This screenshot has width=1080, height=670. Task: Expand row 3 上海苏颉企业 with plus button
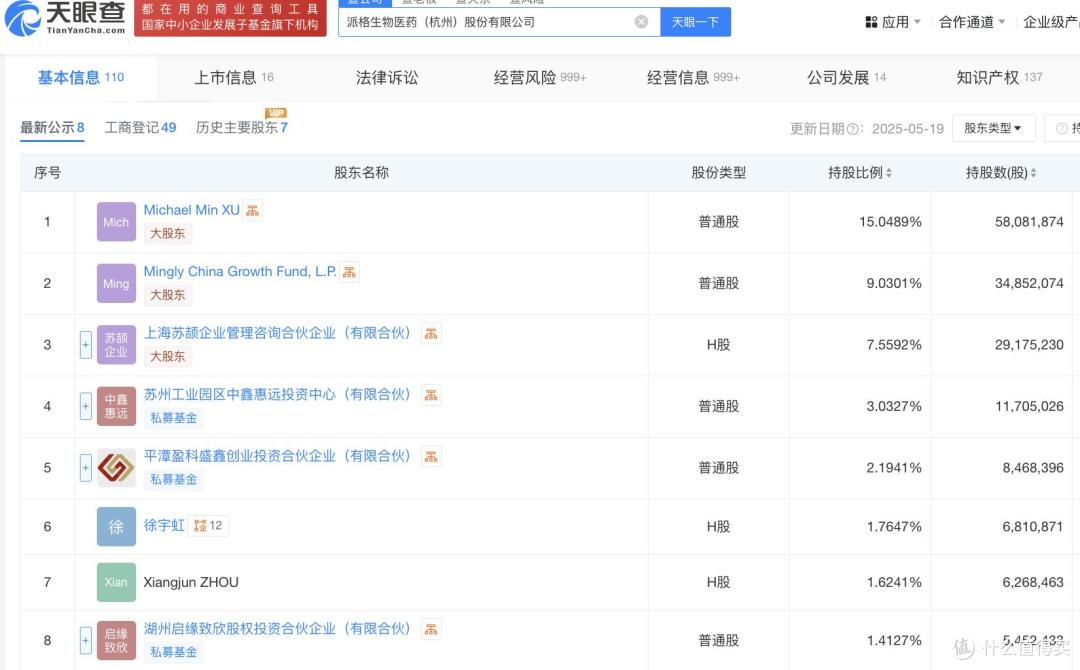tap(85, 345)
